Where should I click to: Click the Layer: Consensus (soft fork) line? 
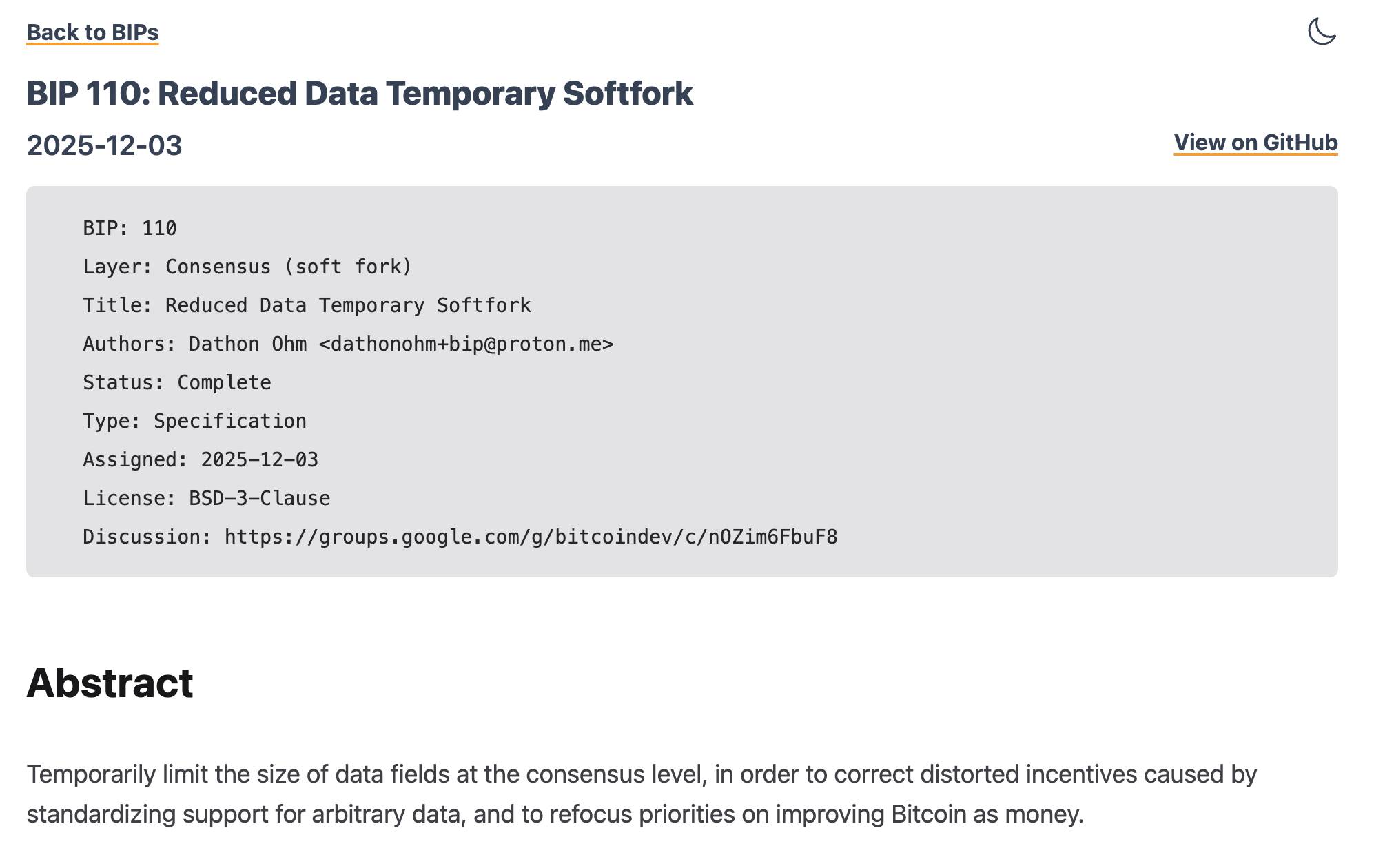coord(247,267)
